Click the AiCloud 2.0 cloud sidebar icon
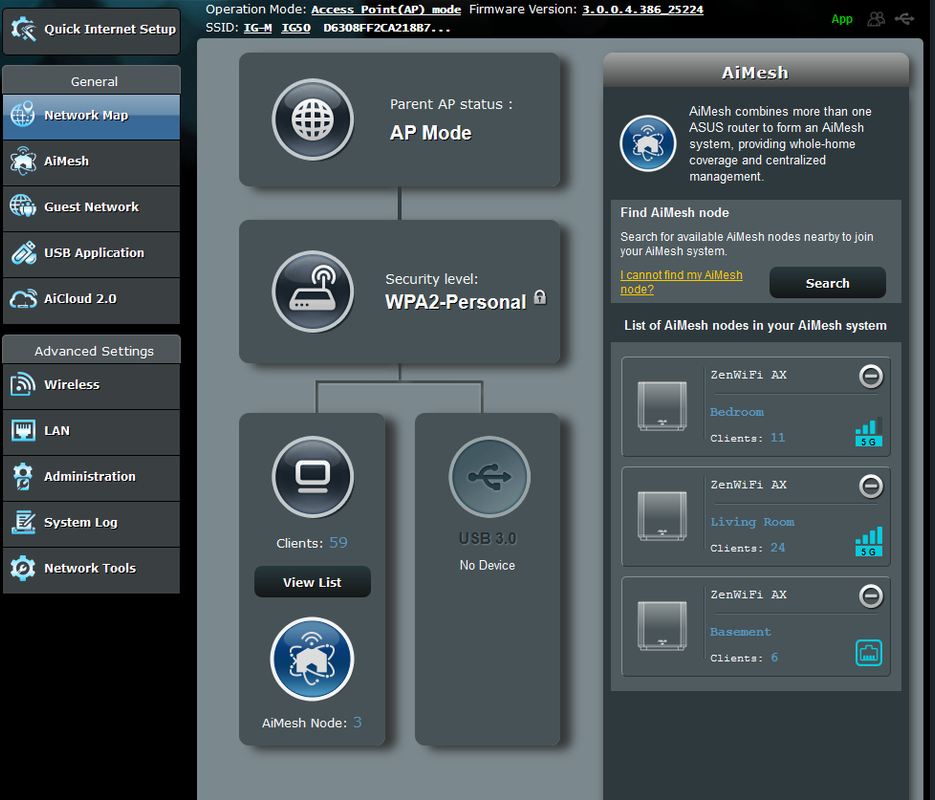 pos(23,299)
